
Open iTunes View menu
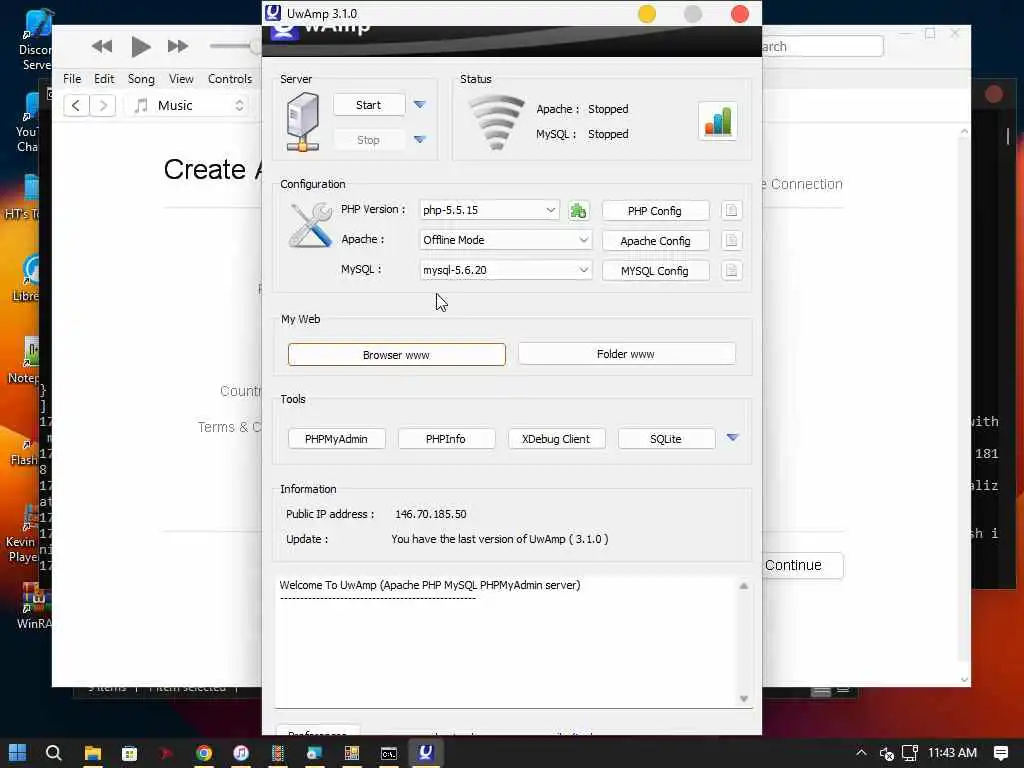181,78
